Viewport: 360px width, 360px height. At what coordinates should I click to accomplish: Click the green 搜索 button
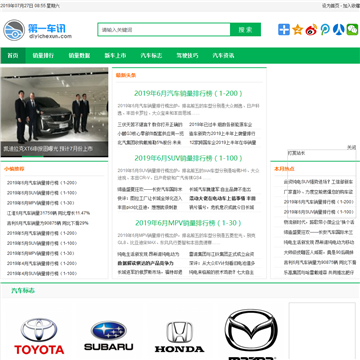245,30
